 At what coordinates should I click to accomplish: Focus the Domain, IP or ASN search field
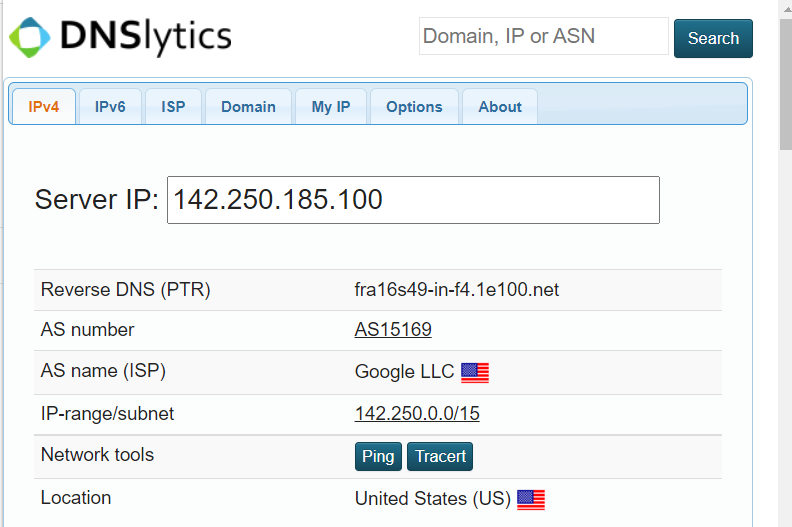544,36
